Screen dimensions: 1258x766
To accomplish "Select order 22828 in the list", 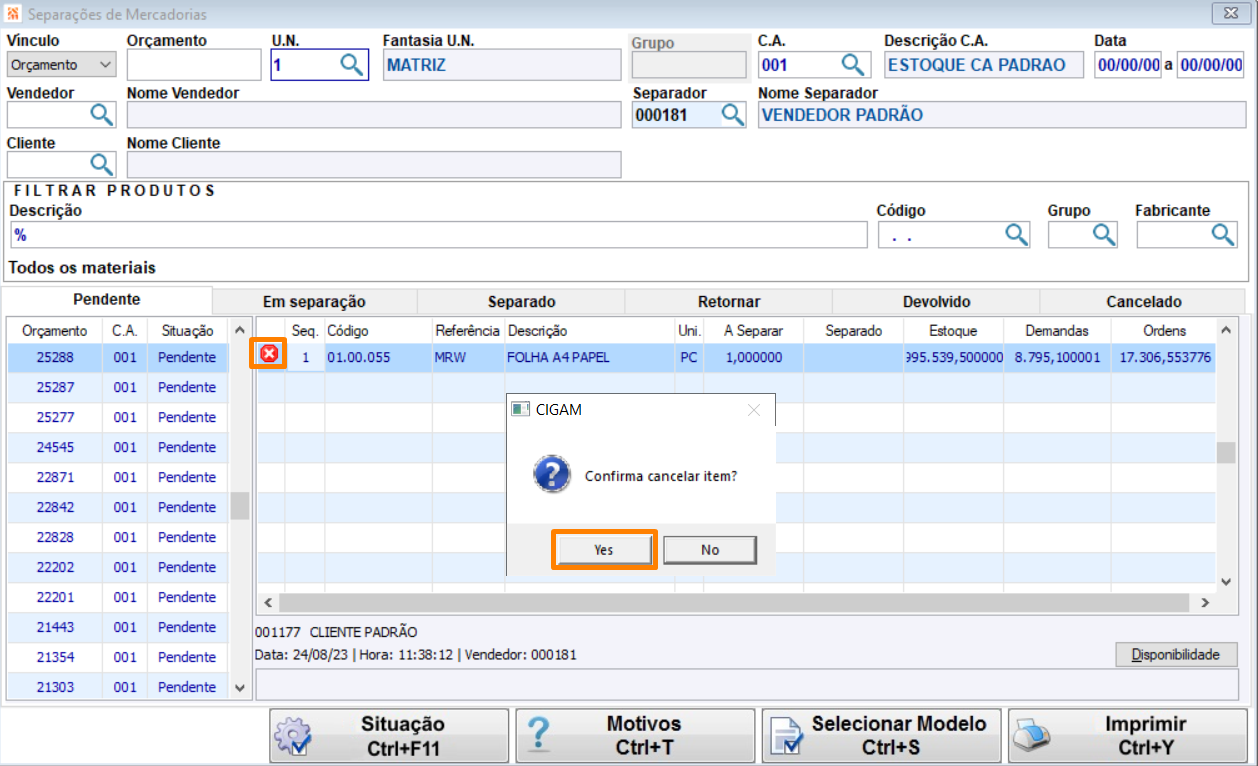I will tap(118, 537).
